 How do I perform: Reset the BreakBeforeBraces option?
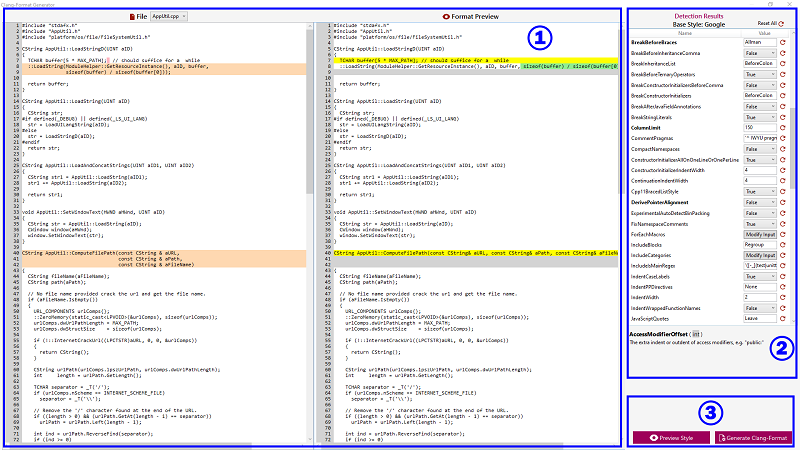tap(782, 42)
